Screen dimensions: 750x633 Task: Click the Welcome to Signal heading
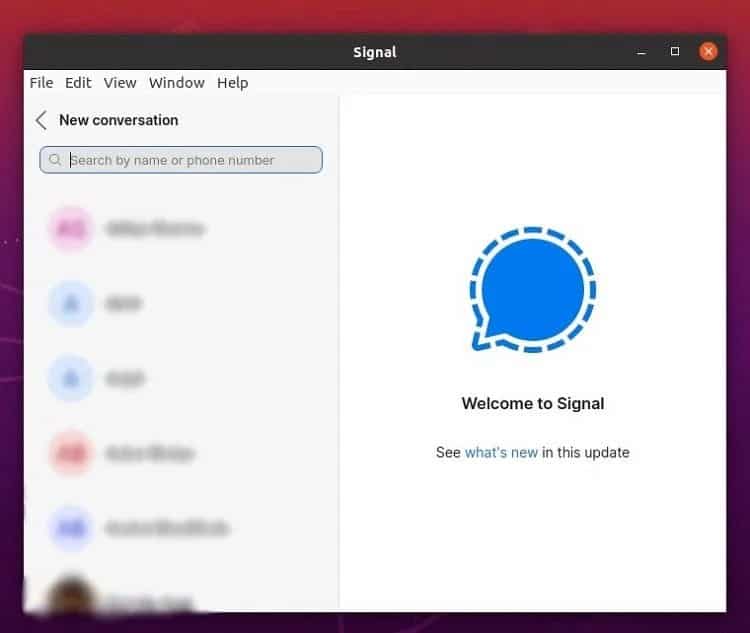pos(533,403)
